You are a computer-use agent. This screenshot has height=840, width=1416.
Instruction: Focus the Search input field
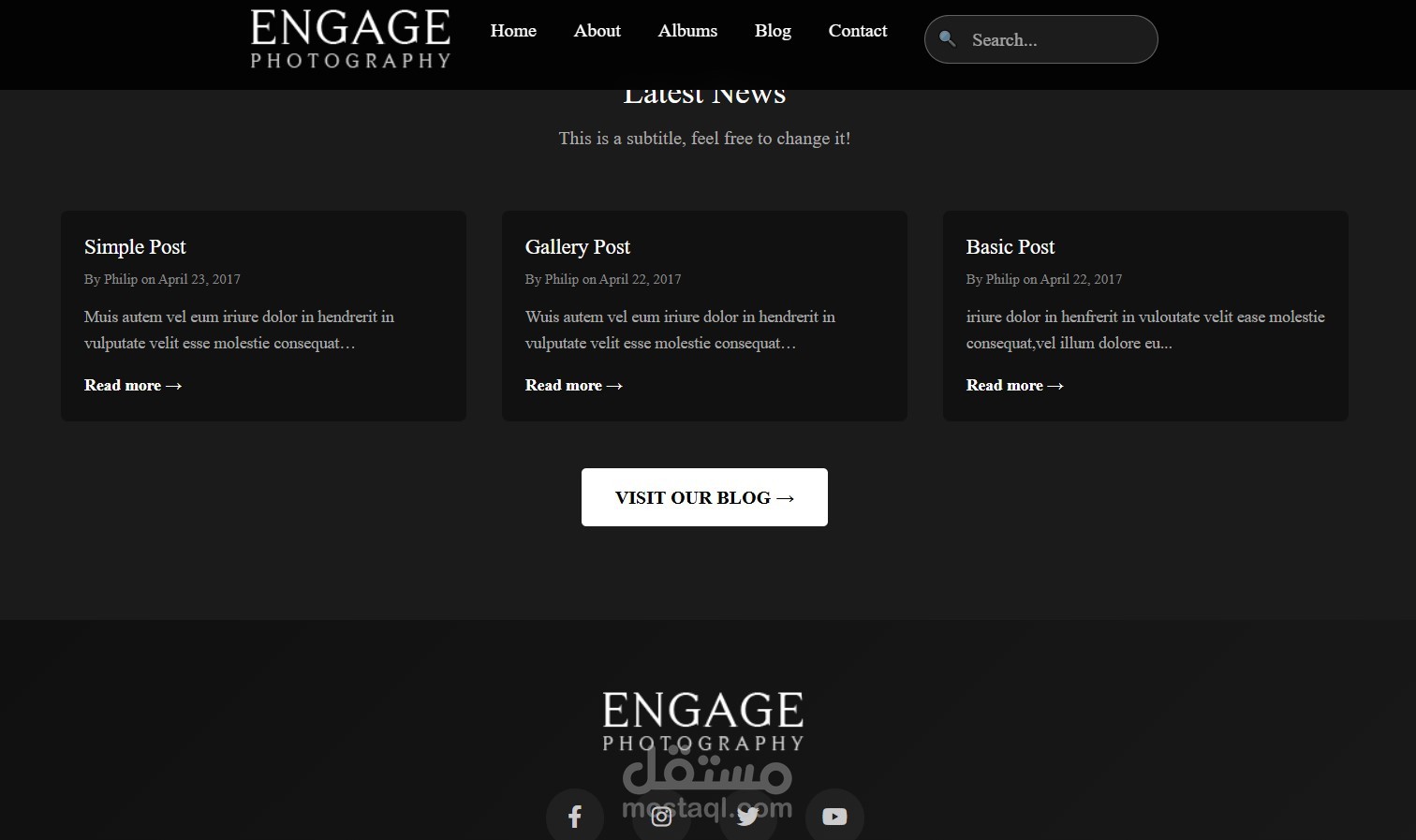pos(1041,39)
